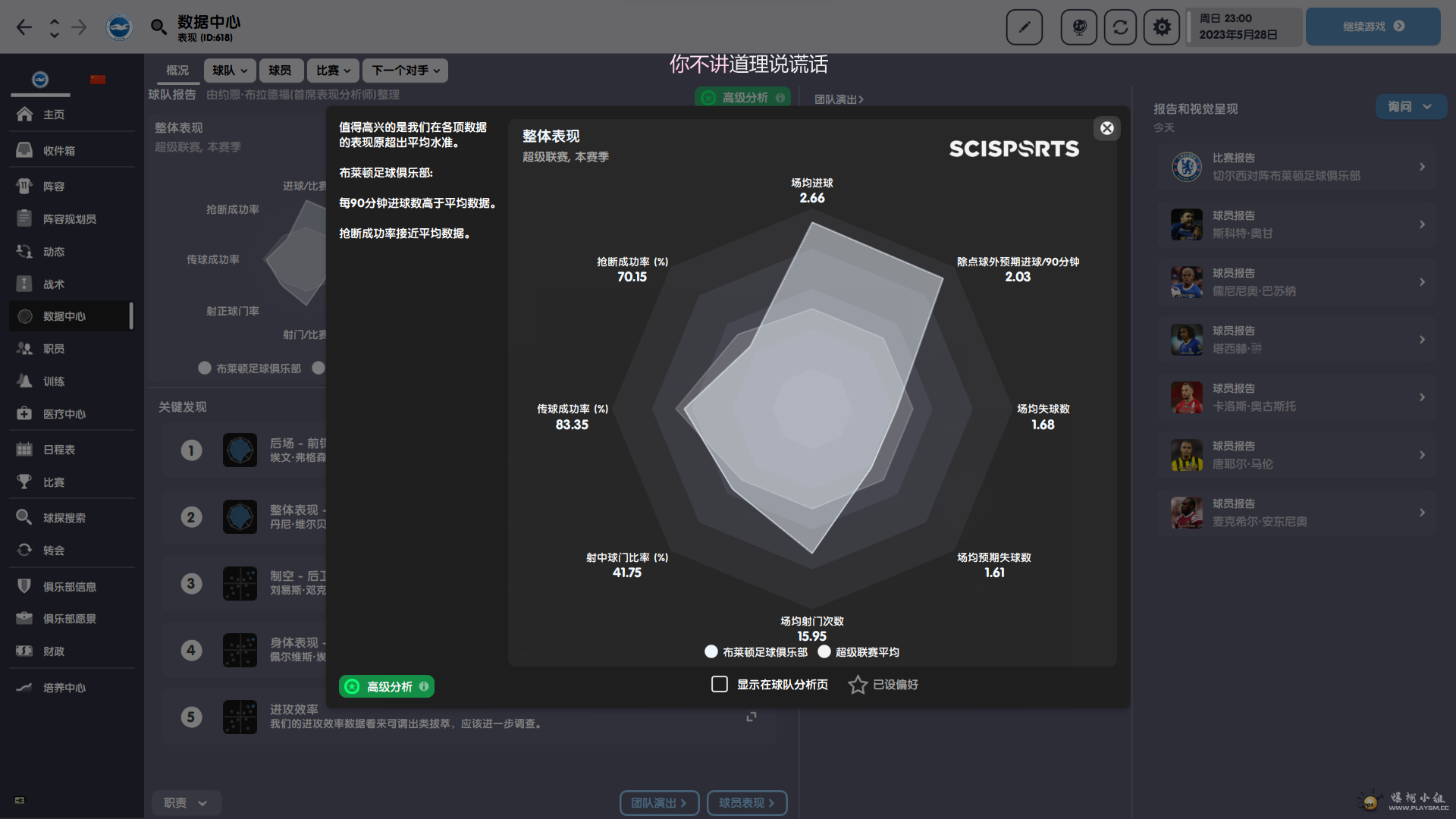Screen dimensions: 1456x819
Task: Click green 高级分析 button in popup
Action: [x=387, y=686]
